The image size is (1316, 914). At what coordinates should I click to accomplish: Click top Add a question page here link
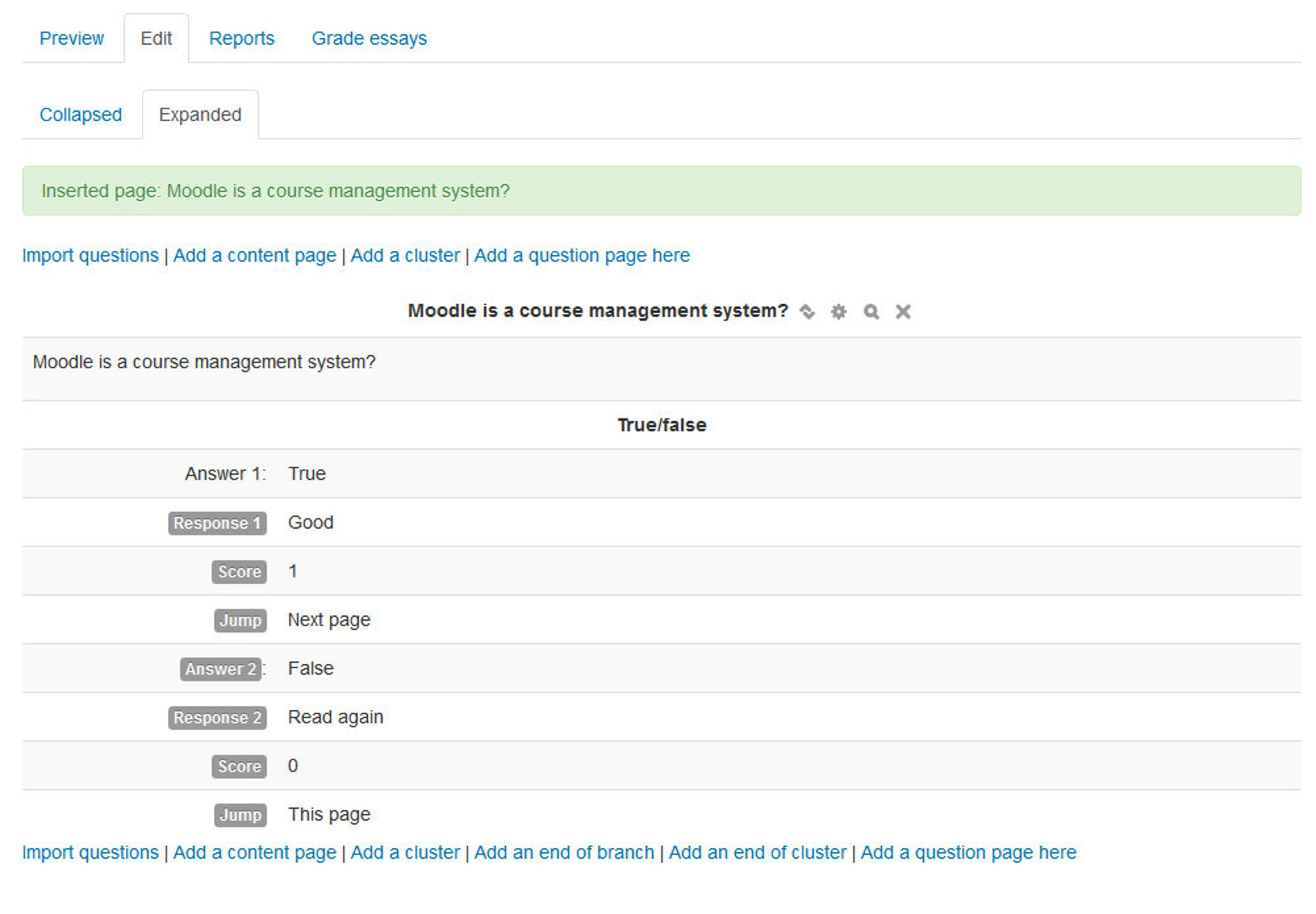582,255
